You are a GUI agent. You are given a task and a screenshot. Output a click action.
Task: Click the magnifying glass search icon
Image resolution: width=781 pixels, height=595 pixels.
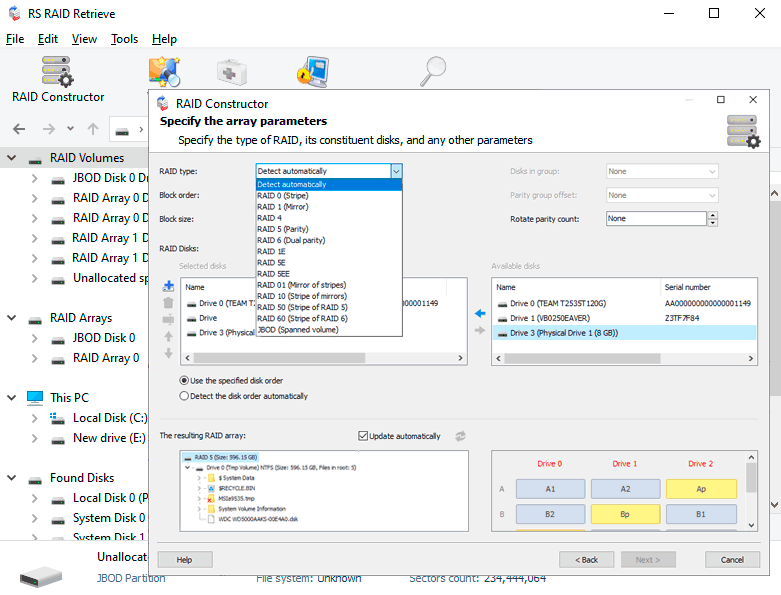[x=433, y=72]
